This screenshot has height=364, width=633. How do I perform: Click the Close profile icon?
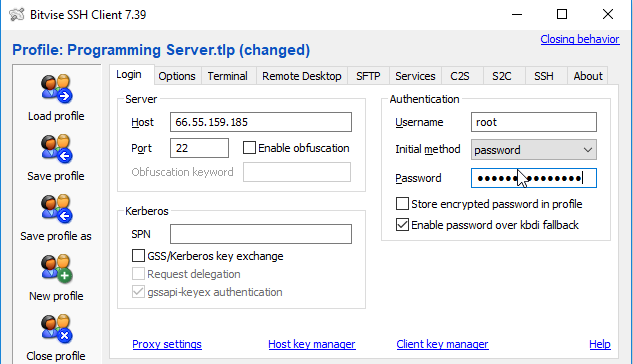[x=56, y=328]
